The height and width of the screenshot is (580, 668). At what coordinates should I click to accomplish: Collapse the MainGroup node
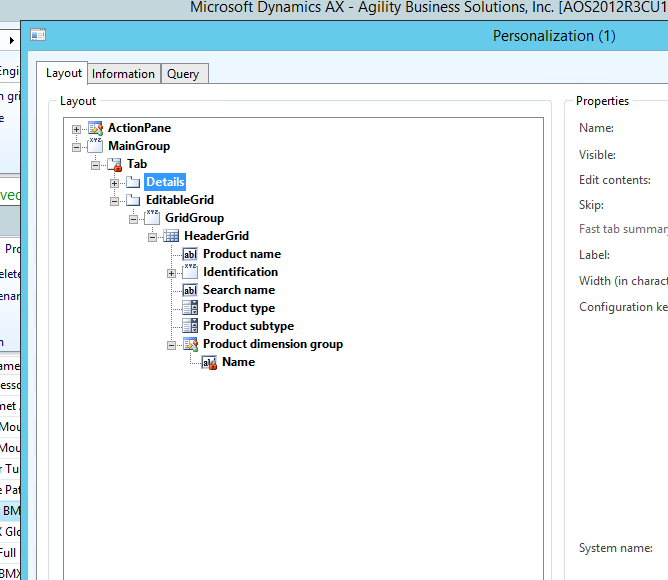(x=76, y=147)
